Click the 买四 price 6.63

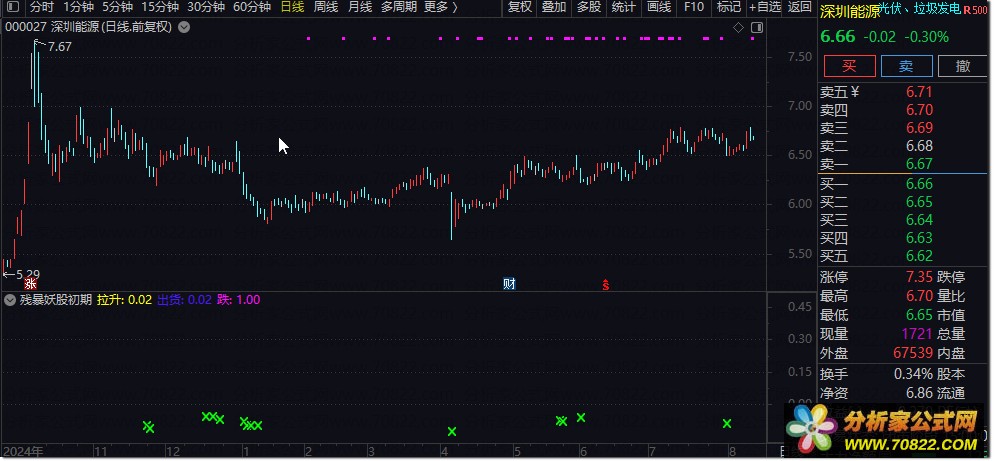pyautogui.click(x=919, y=238)
